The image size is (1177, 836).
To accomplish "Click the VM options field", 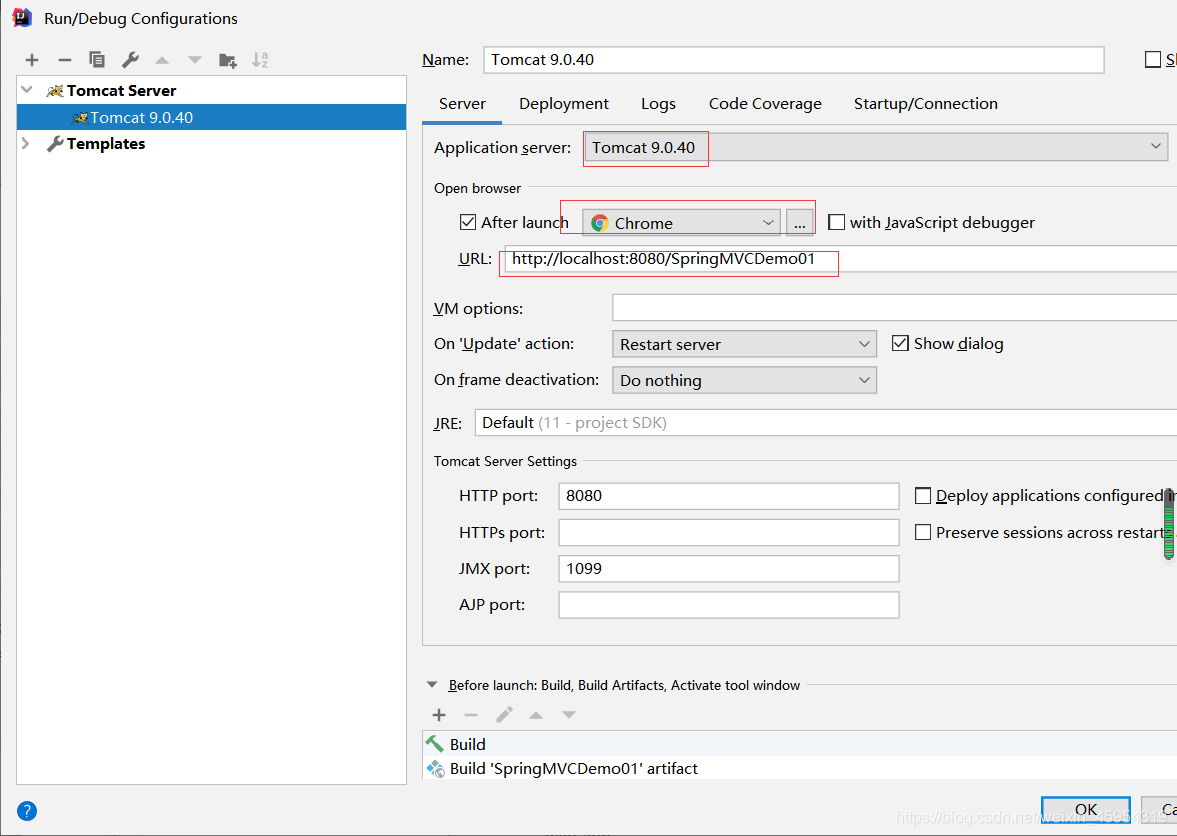I will coord(895,308).
